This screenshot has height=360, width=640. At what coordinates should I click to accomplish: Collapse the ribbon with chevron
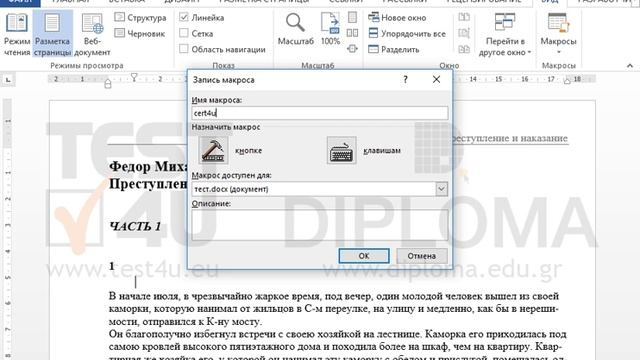point(630,65)
